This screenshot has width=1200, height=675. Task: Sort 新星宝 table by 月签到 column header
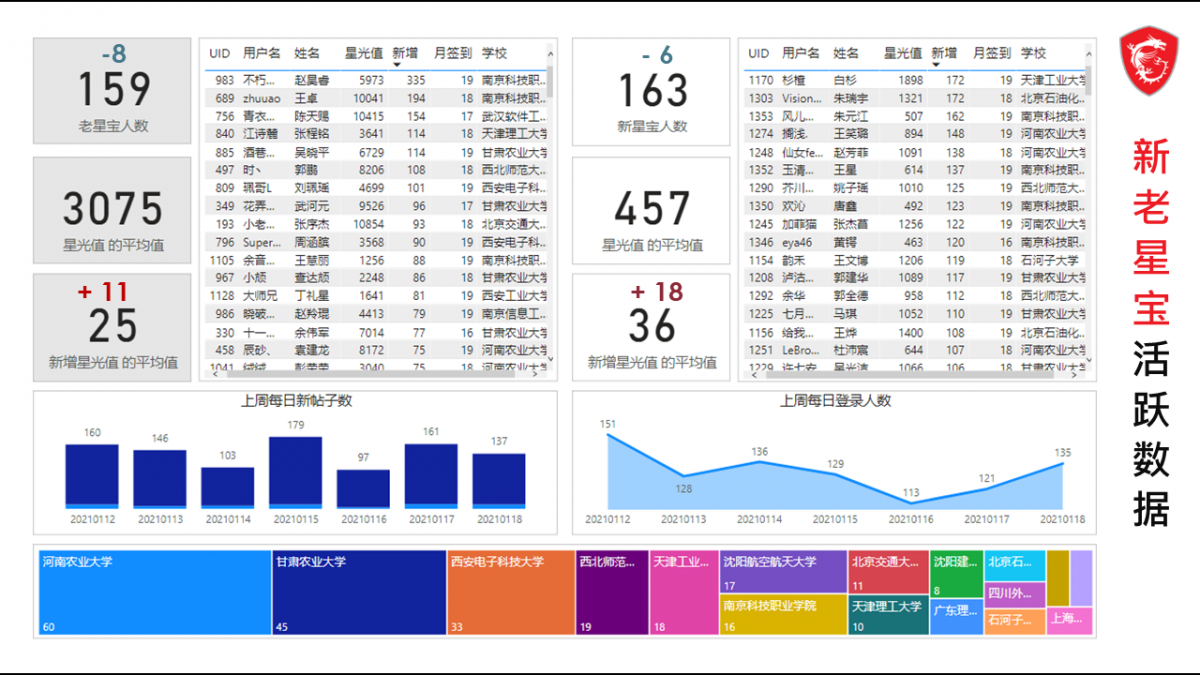(992, 53)
